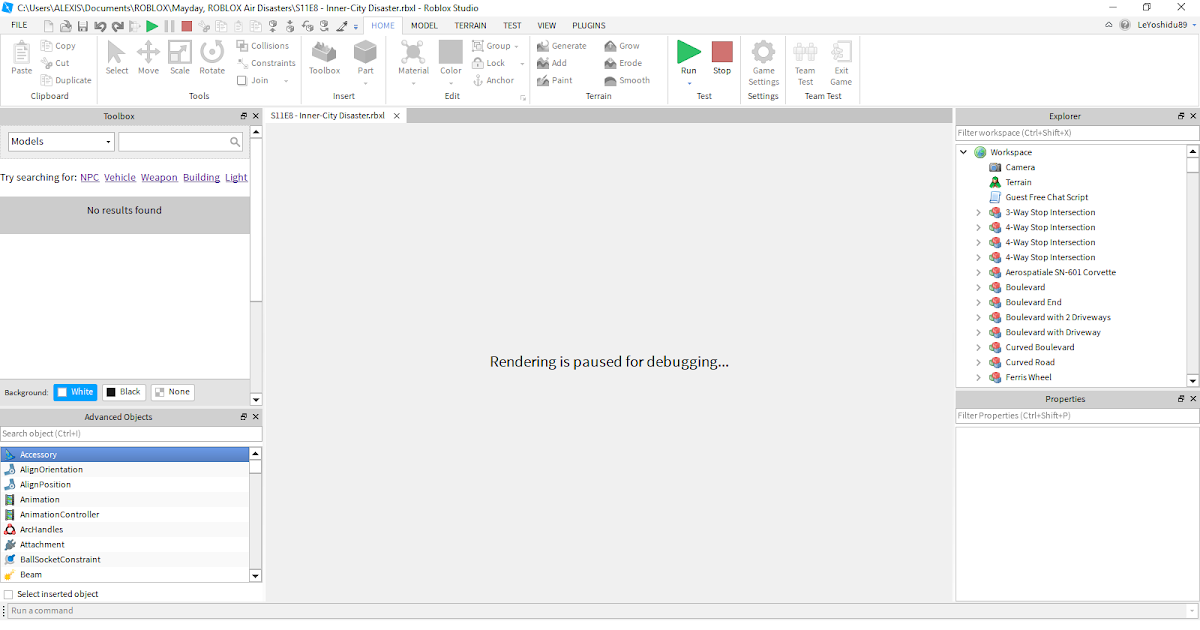1200x630 pixels.
Task: Switch to the PLUGINS ribbon tab
Action: point(589,25)
